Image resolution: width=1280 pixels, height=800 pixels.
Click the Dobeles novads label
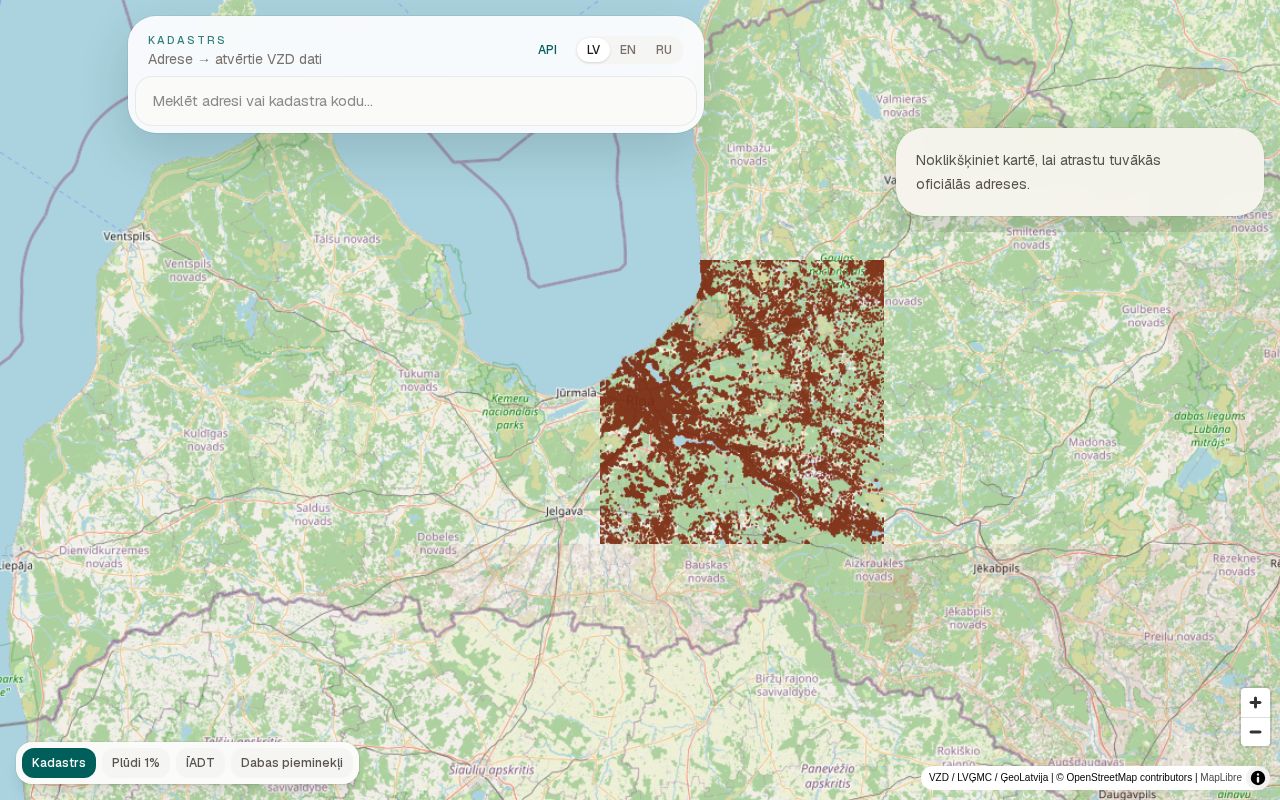pos(438,542)
